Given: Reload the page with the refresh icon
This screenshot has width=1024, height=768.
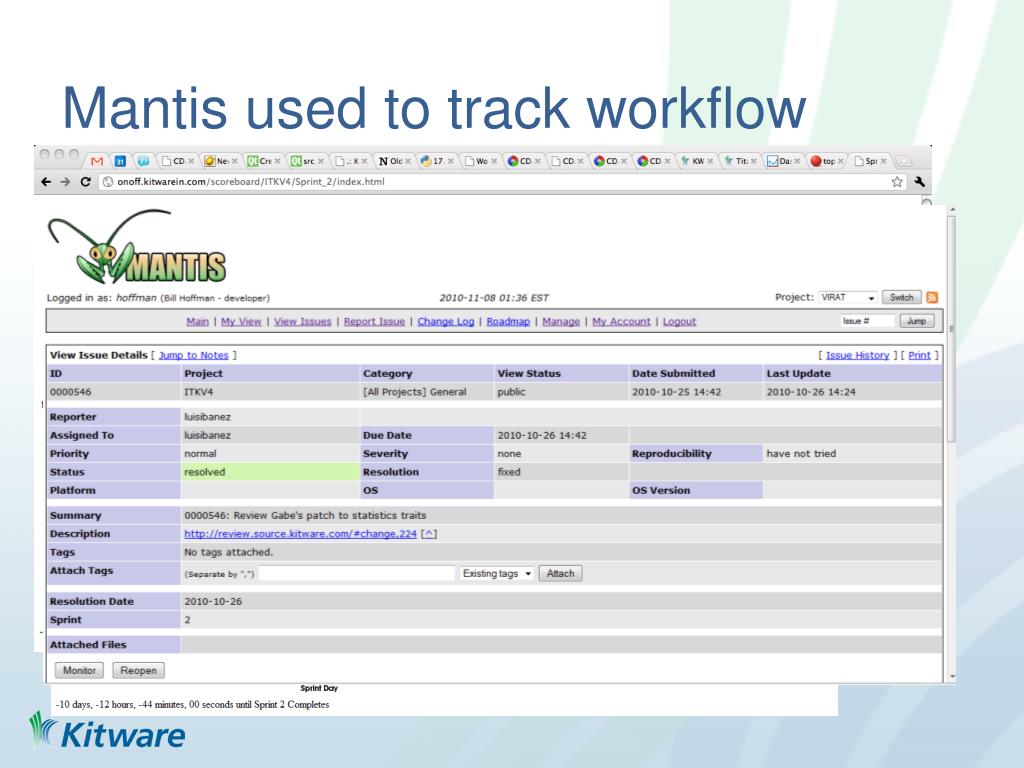Looking at the screenshot, I should click(86, 182).
